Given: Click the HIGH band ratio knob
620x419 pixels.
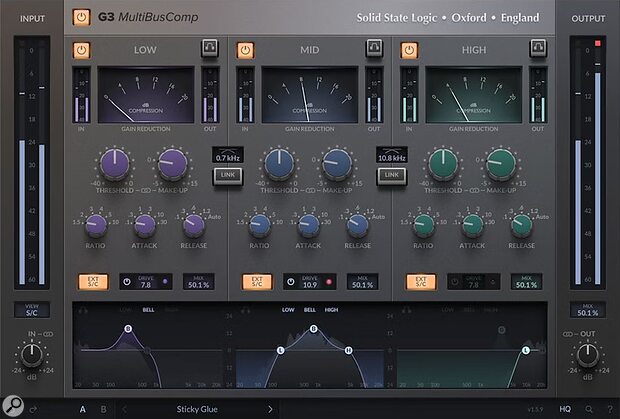Looking at the screenshot, I should (x=423, y=225).
